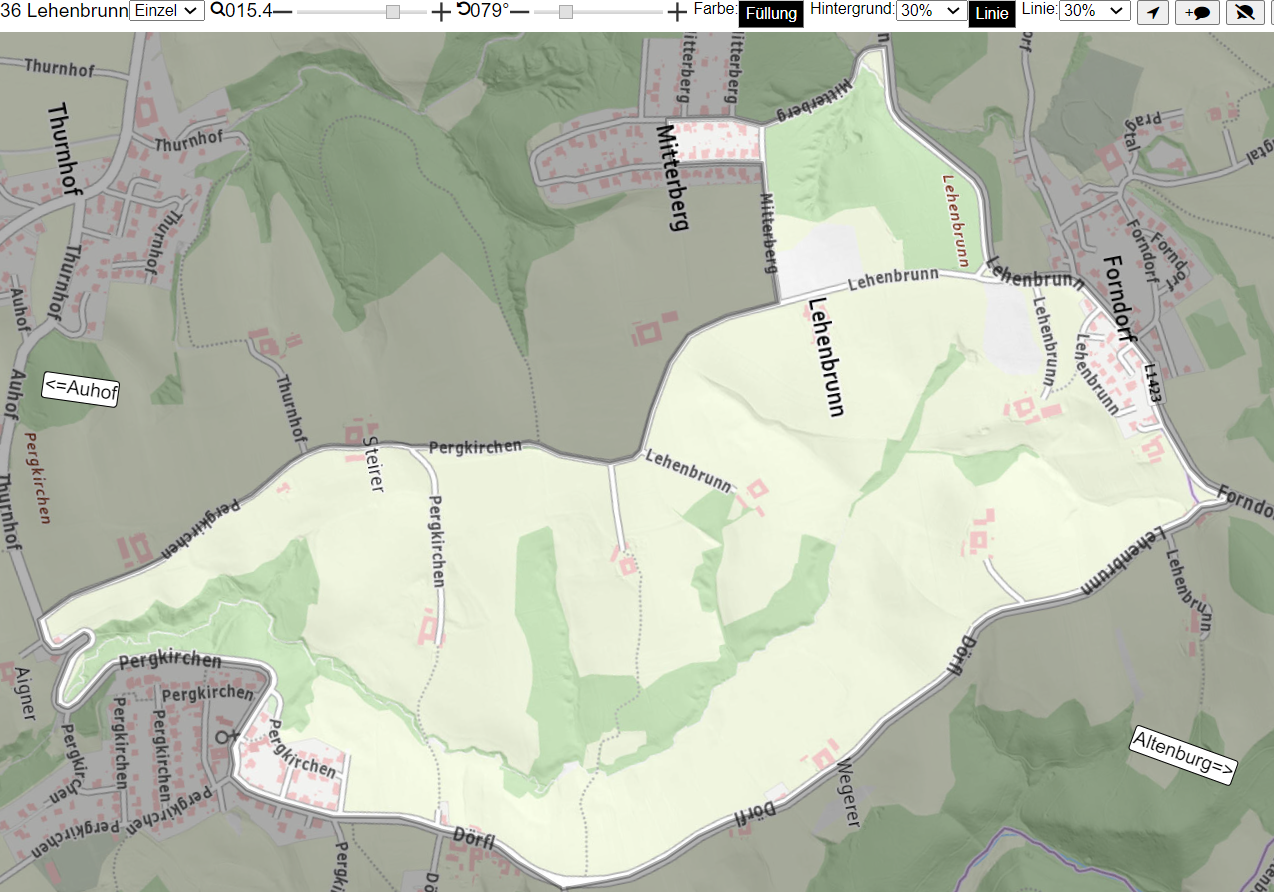This screenshot has height=892, width=1274.
Task: Open the Linie opacity dropdown
Action: coord(1094,11)
